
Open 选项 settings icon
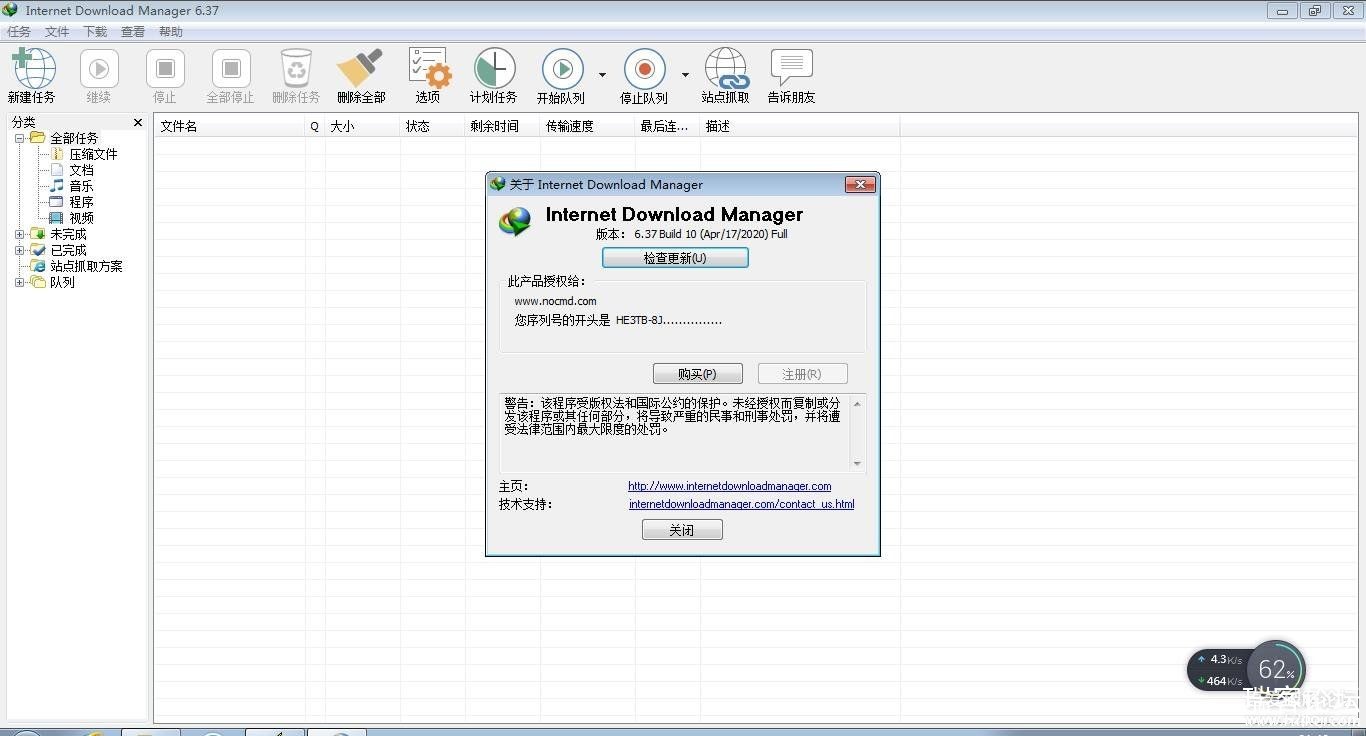point(429,69)
